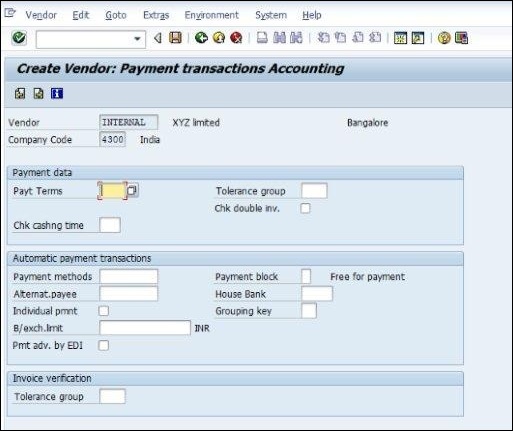Click the Vendor field showing INTERNAL
Viewport: 513px width, 431px height.
tap(129, 122)
